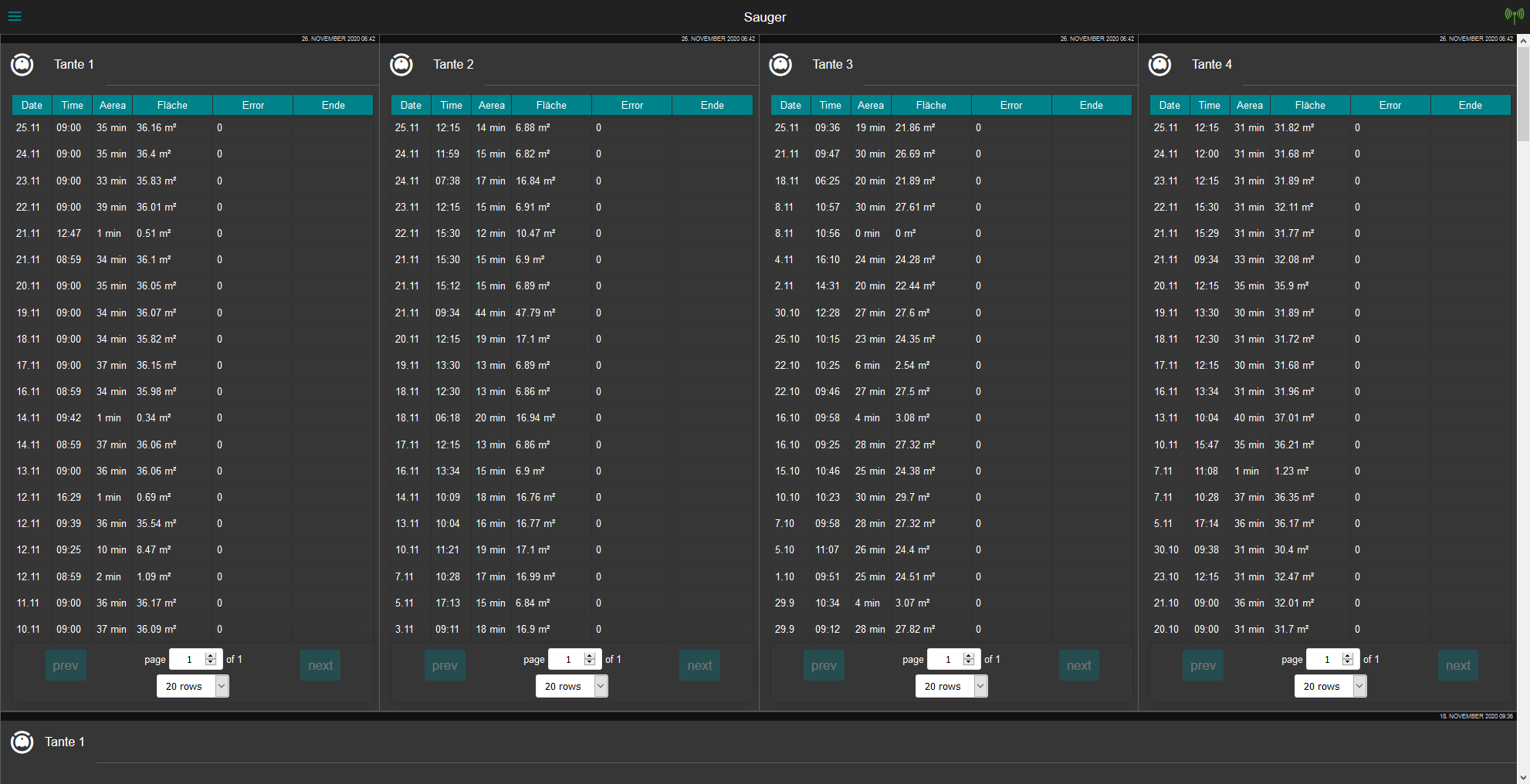1530x784 pixels.
Task: Open the hamburger menu
Action: (x=15, y=16)
